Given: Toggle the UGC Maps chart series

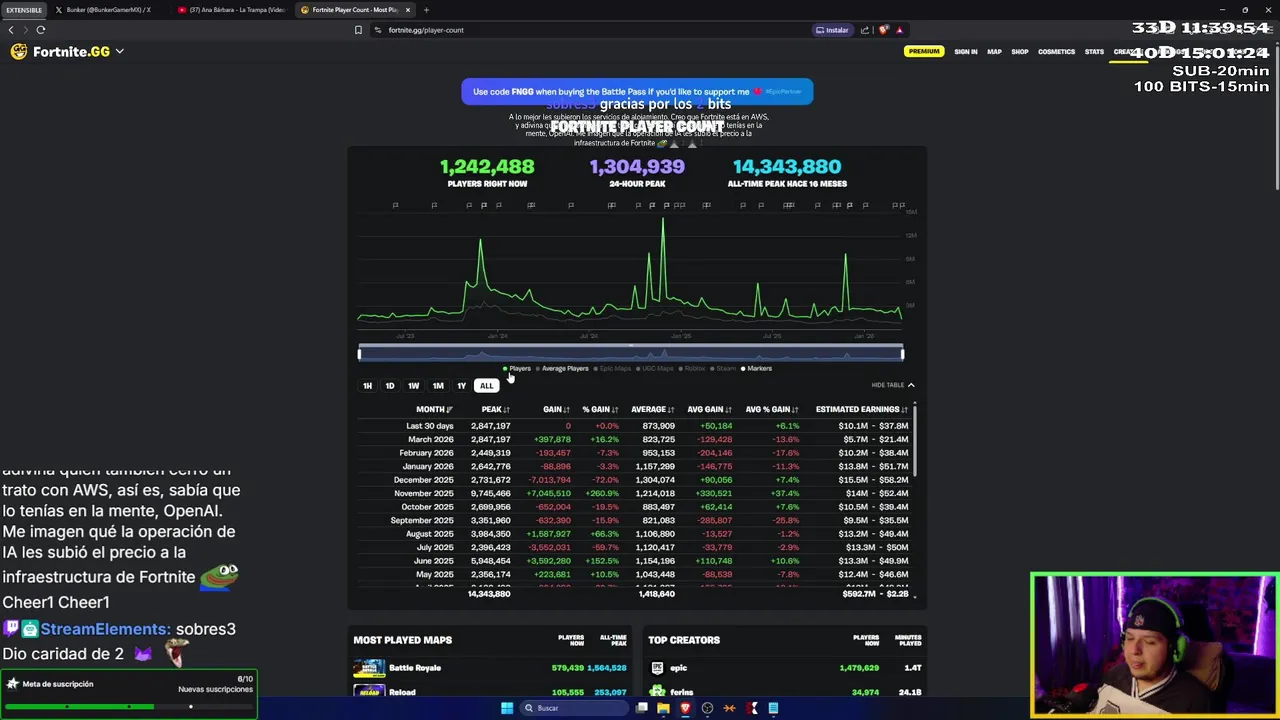Looking at the screenshot, I should point(655,368).
